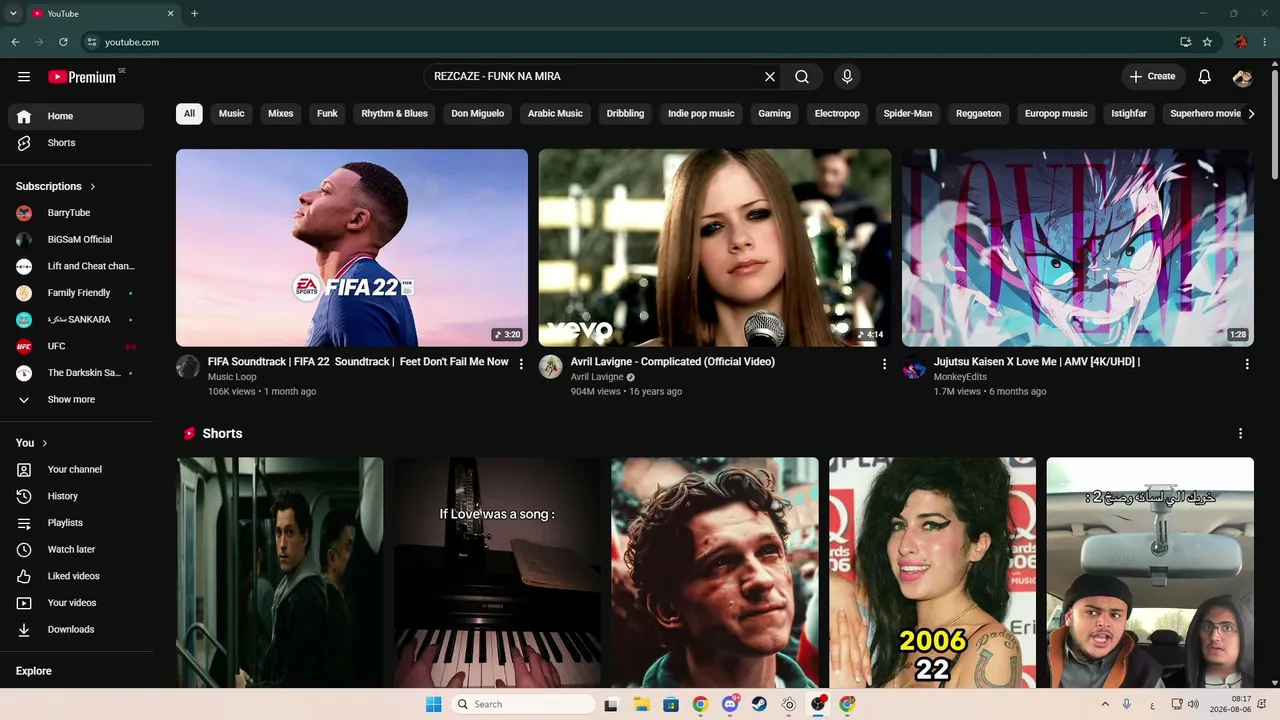This screenshot has width=1280, height=720.
Task: Select the All filter chip
Action: [x=189, y=114]
